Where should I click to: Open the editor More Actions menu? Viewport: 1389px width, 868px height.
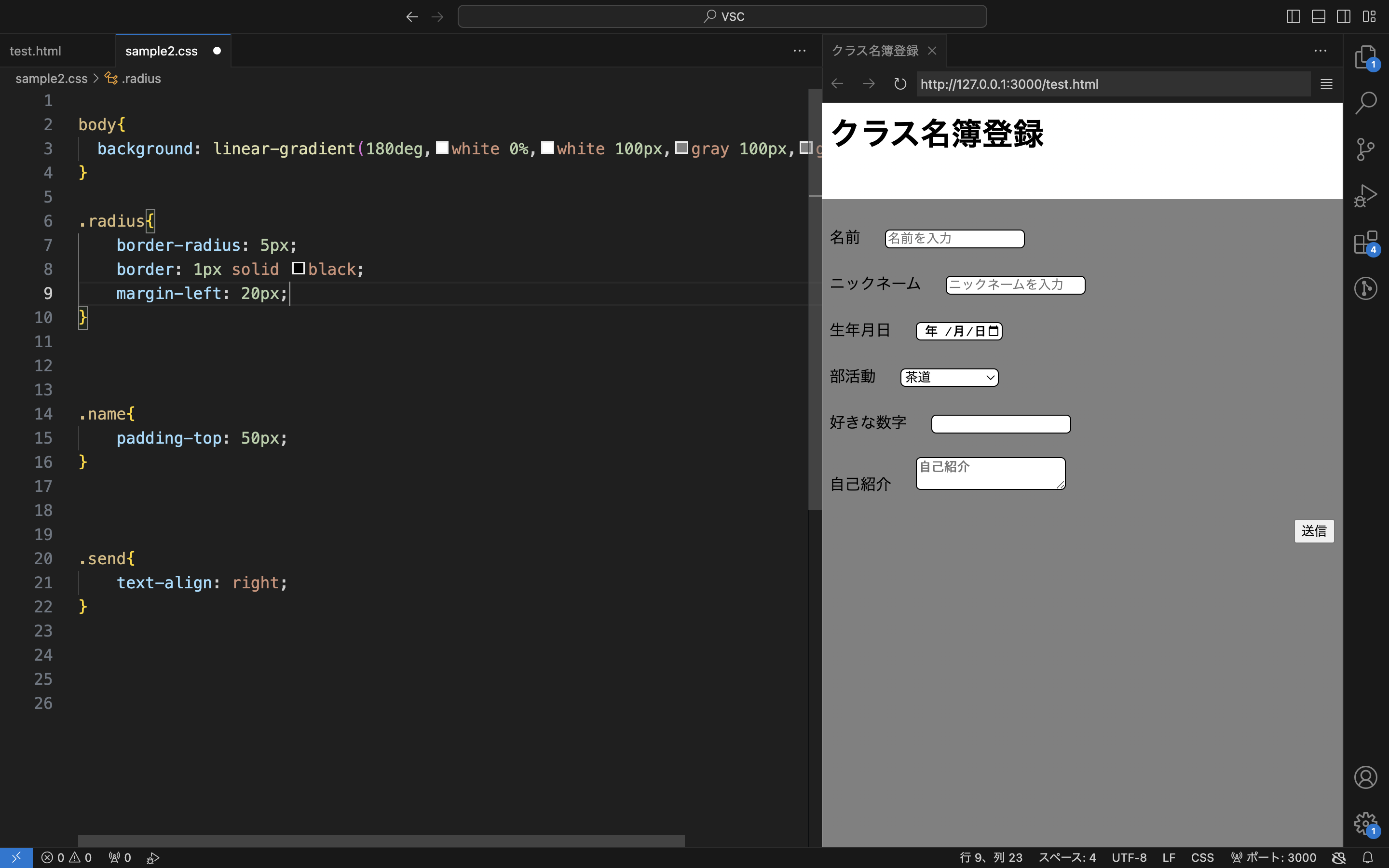799,51
